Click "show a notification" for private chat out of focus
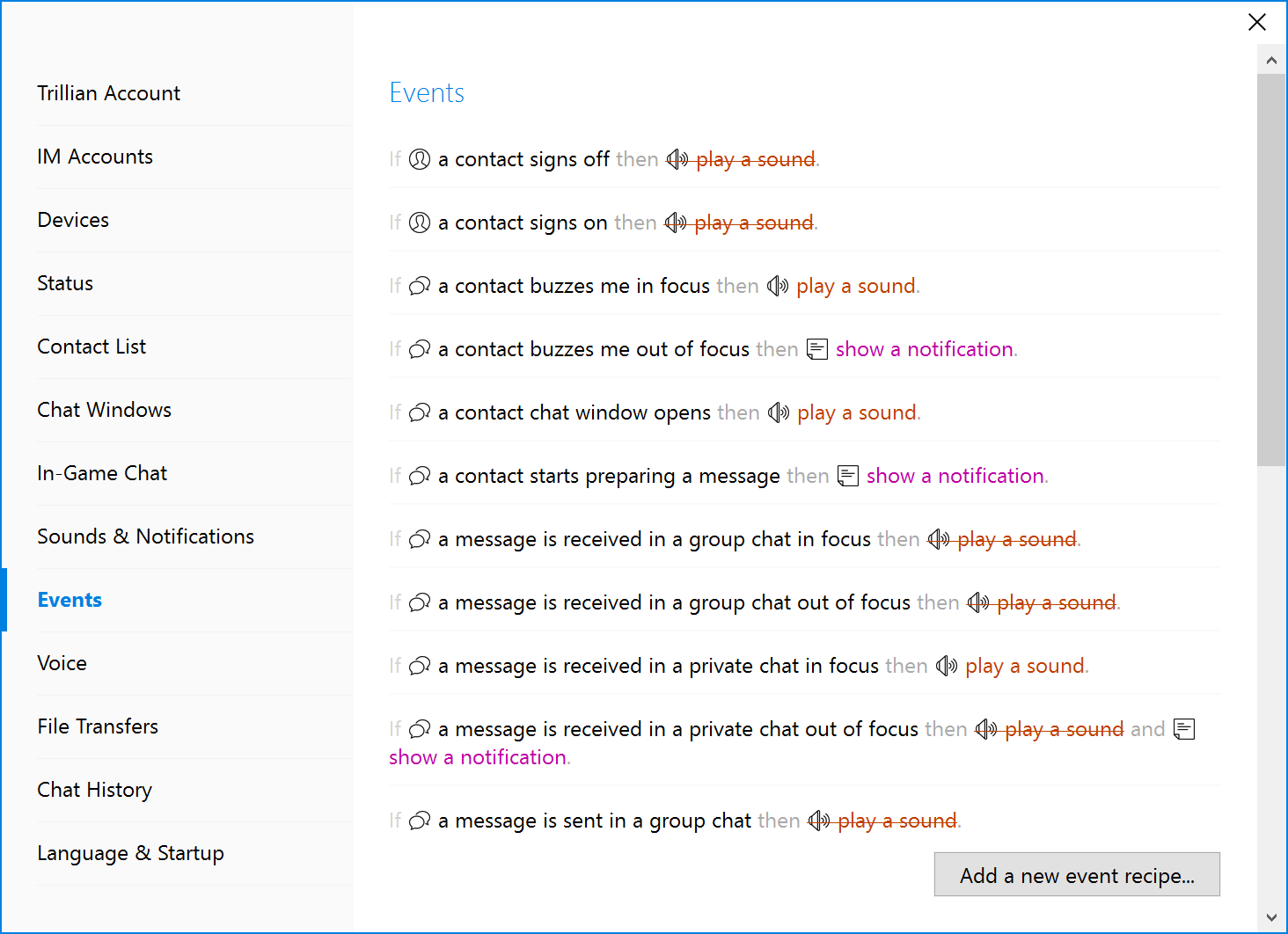The image size is (1288, 934). click(478, 757)
